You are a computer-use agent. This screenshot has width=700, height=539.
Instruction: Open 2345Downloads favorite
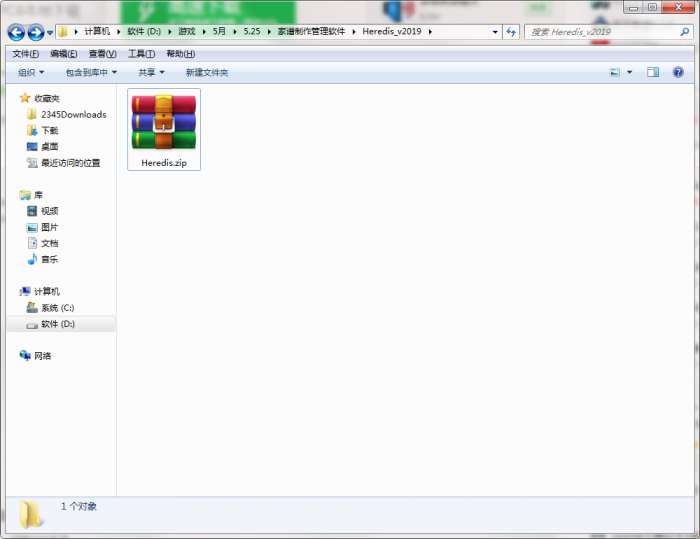click(74, 115)
